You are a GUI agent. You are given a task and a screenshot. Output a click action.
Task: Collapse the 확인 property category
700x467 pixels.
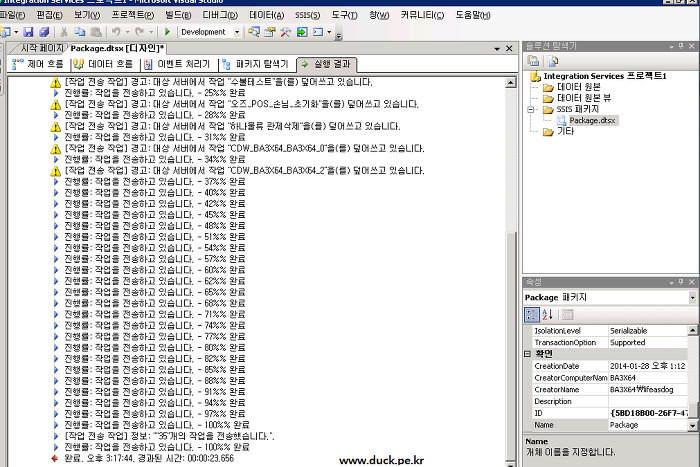tap(527, 354)
